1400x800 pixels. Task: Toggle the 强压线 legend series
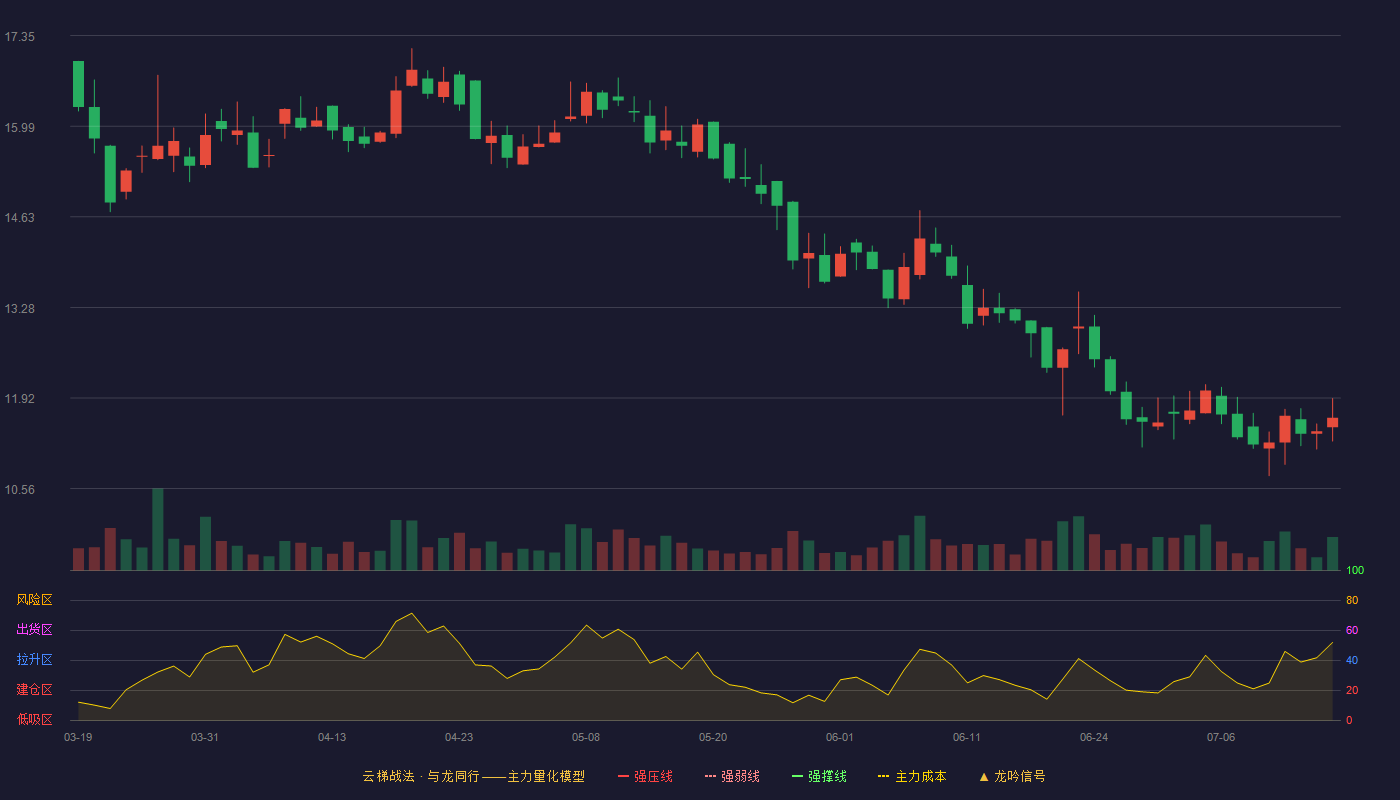click(x=645, y=776)
